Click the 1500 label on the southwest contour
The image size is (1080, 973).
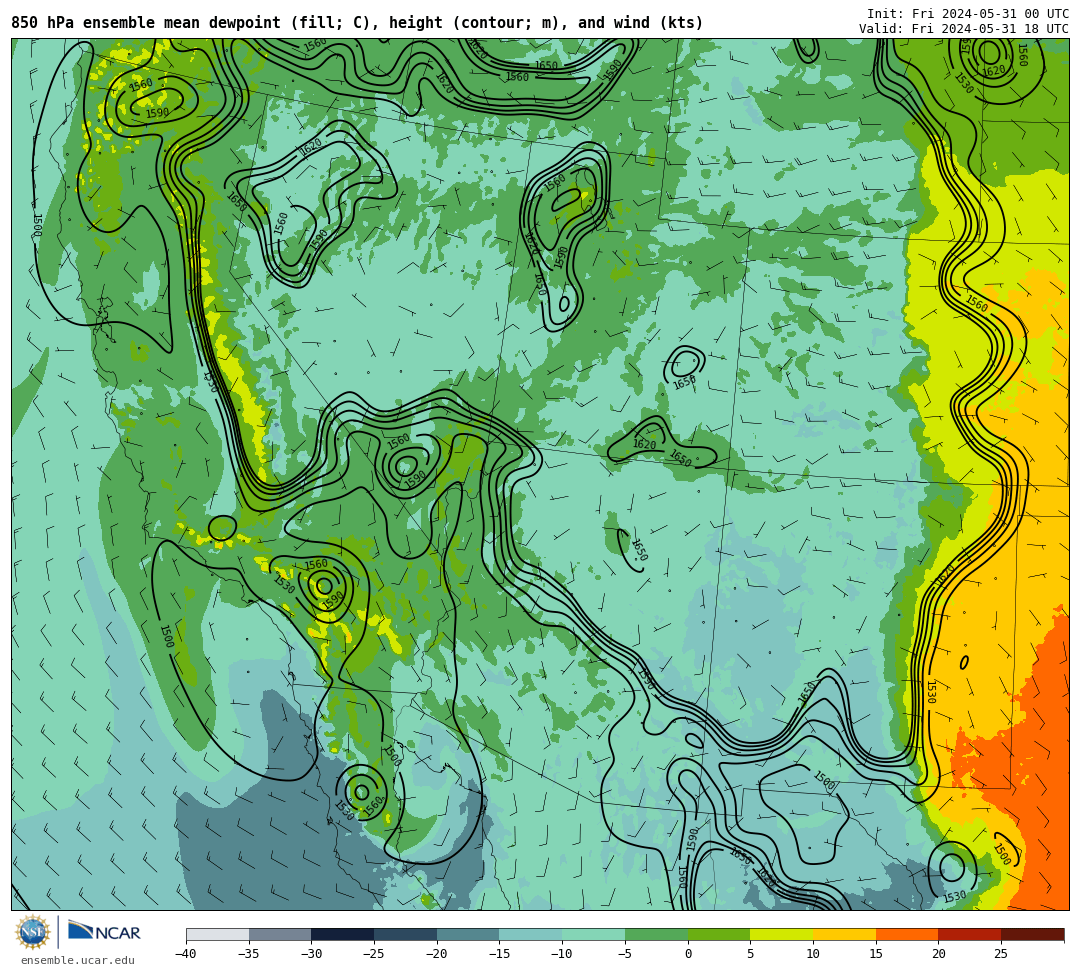(x=167, y=636)
